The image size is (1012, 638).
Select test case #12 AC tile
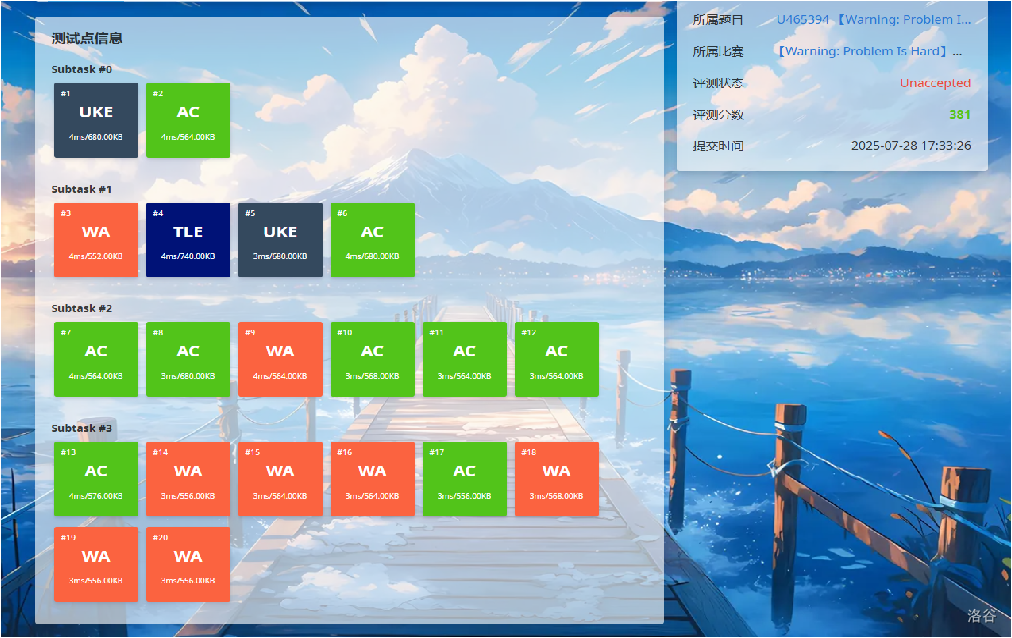click(x=556, y=359)
